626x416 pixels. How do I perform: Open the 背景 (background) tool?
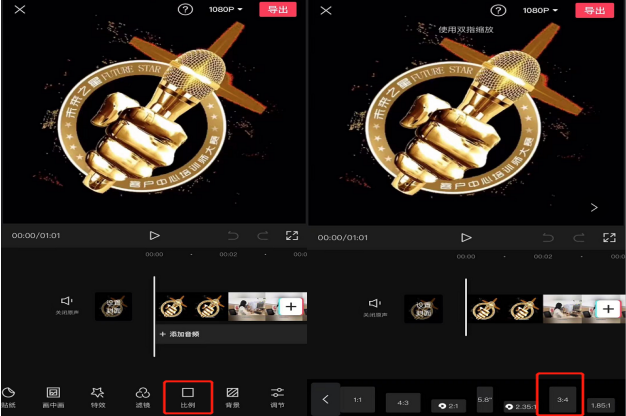(x=232, y=396)
